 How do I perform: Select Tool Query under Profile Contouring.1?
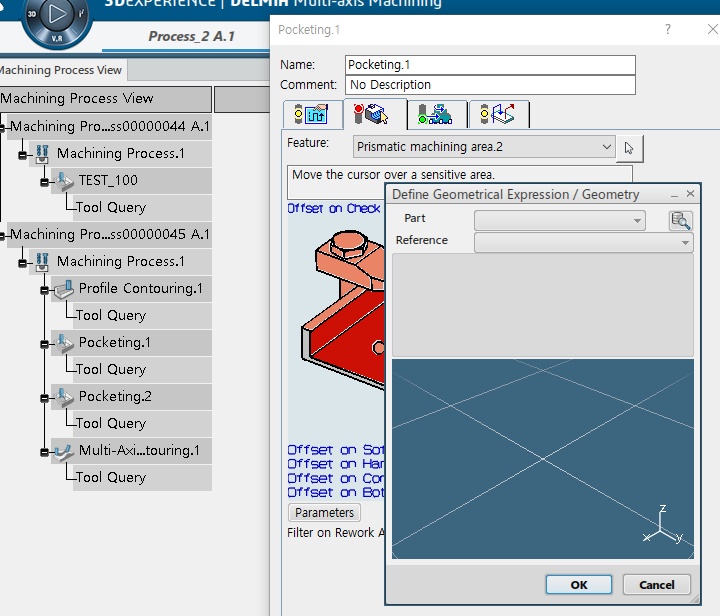pos(111,315)
